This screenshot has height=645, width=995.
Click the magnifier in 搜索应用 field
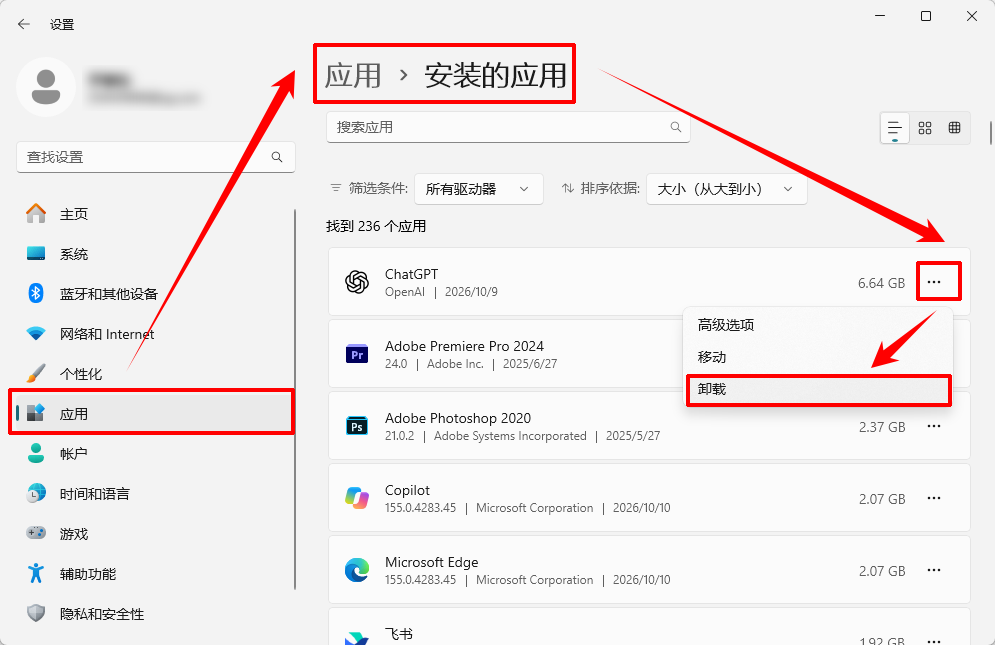(676, 127)
